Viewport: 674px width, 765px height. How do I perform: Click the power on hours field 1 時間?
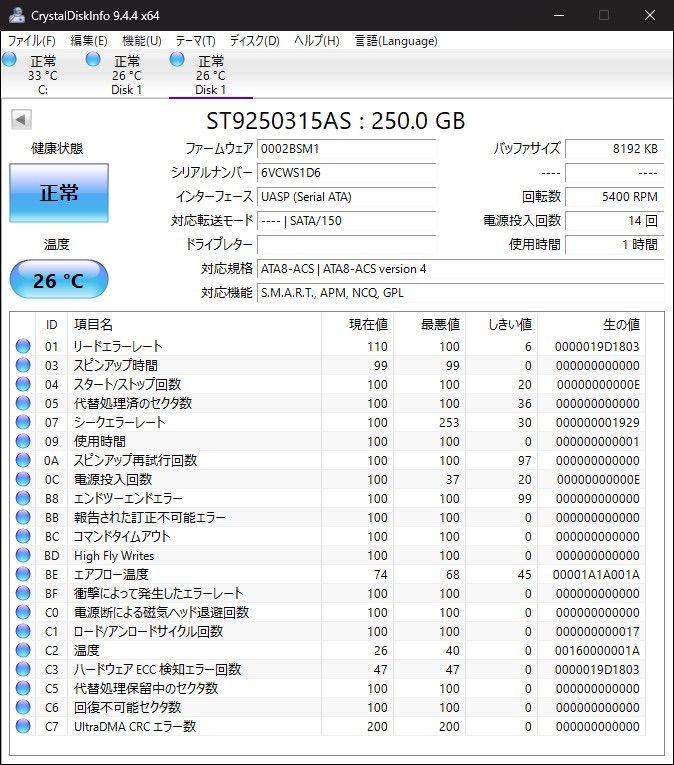coord(614,244)
